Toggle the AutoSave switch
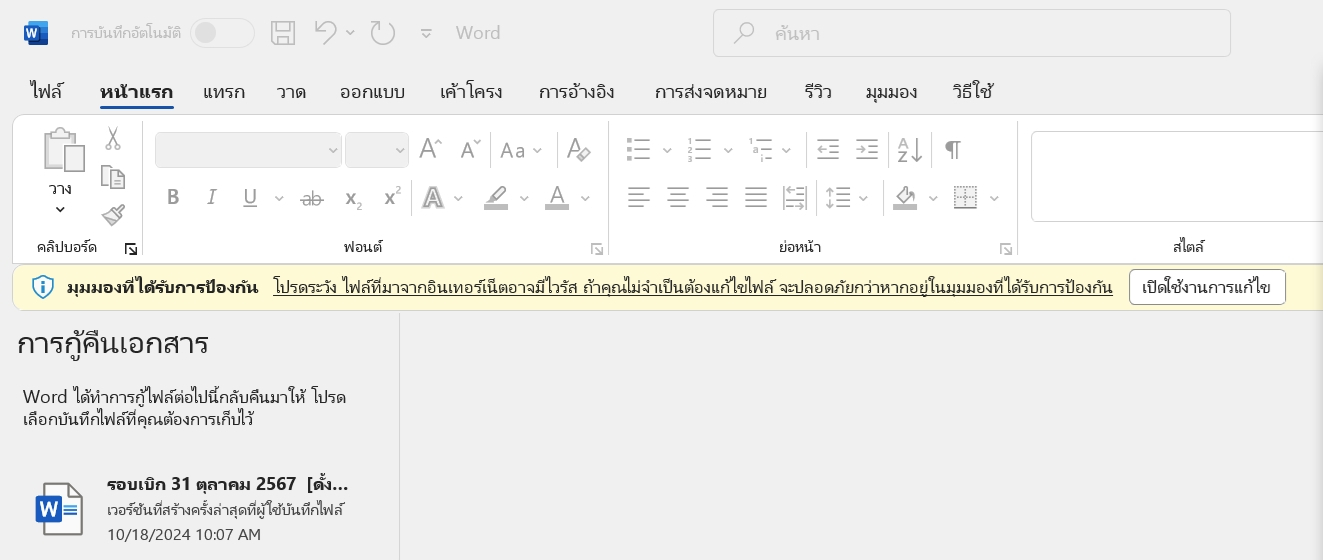The height and width of the screenshot is (560, 1323). (x=222, y=33)
